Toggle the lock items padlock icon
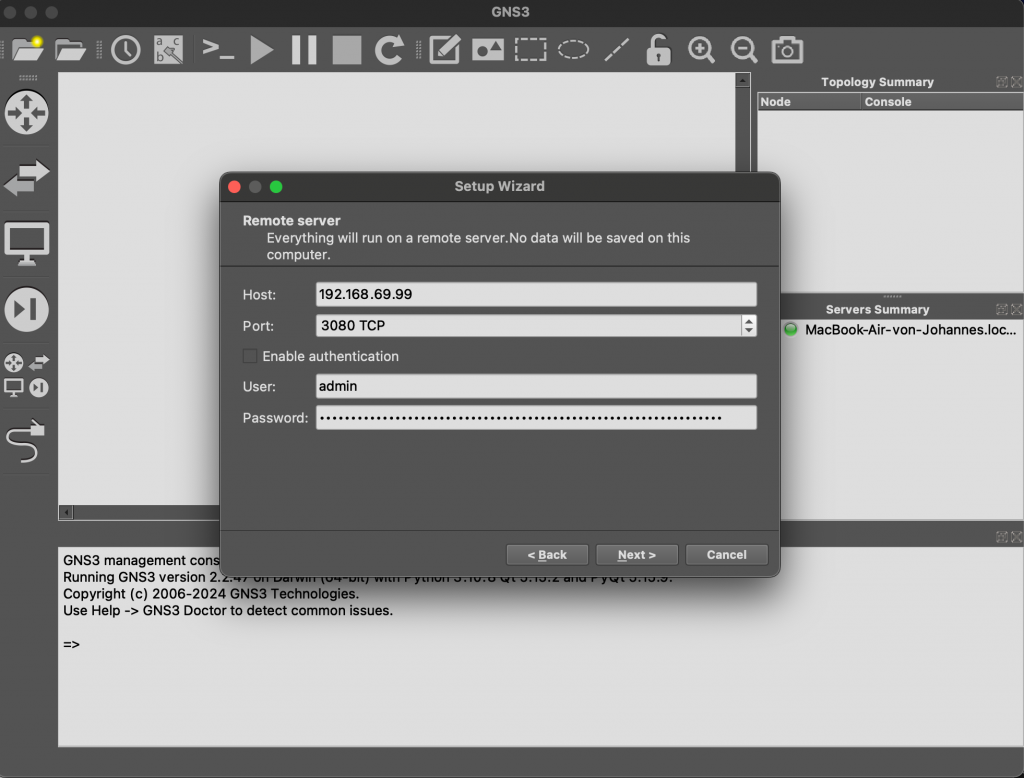1024x778 pixels. click(658, 50)
